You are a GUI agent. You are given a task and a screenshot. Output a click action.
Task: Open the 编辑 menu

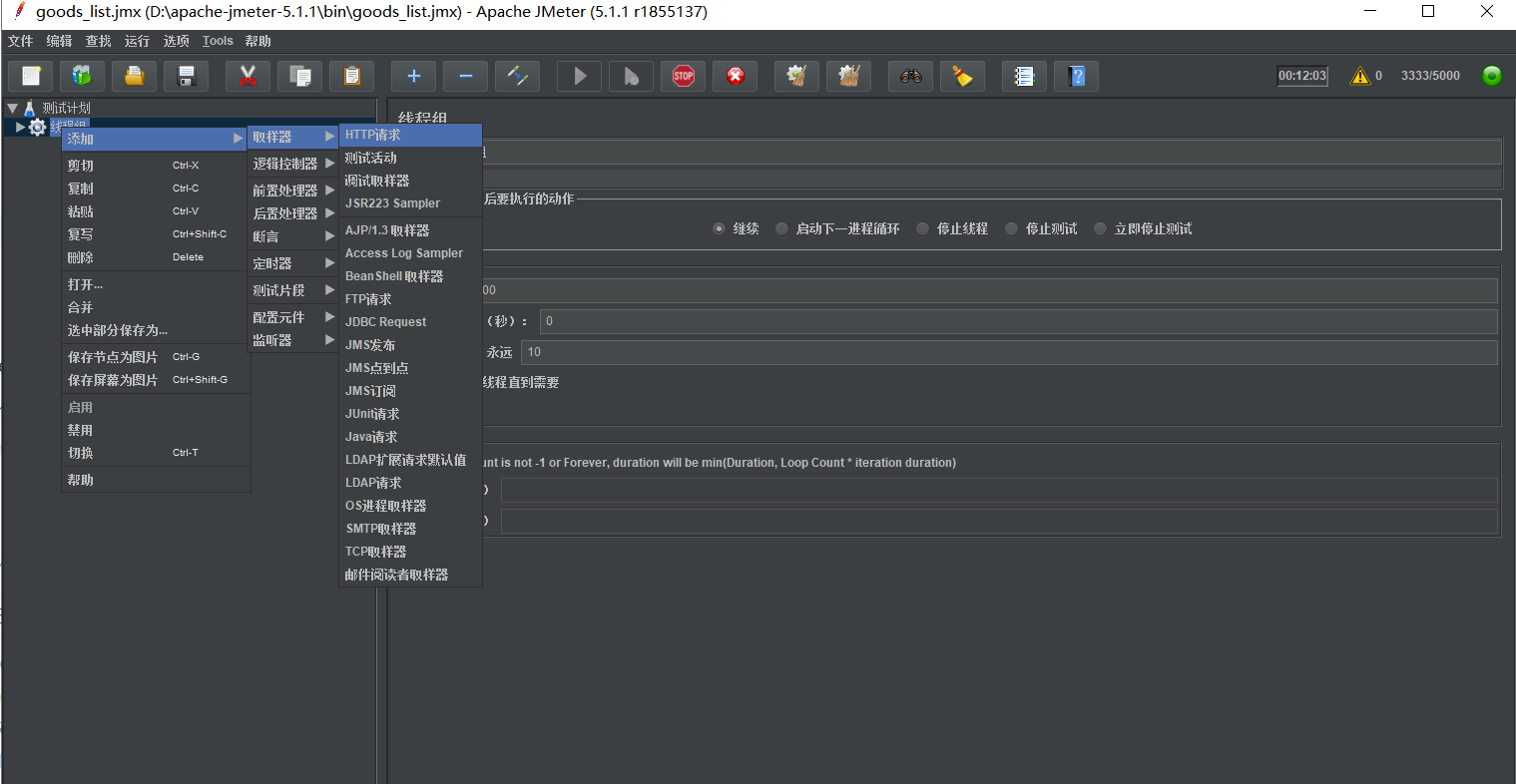60,41
